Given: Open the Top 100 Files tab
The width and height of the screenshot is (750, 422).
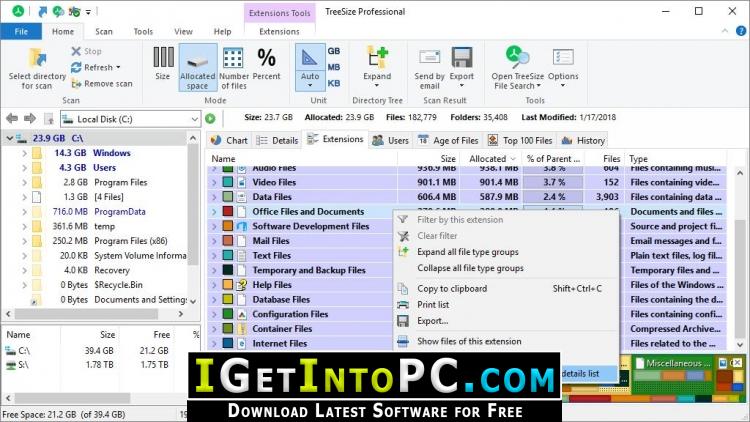Looking at the screenshot, I should tap(520, 140).
